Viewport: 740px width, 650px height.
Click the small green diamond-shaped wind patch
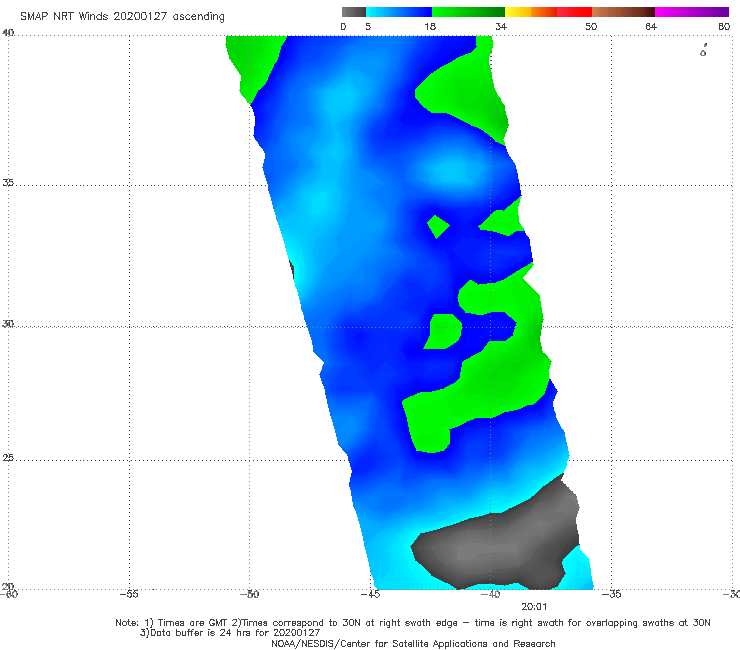[438, 227]
